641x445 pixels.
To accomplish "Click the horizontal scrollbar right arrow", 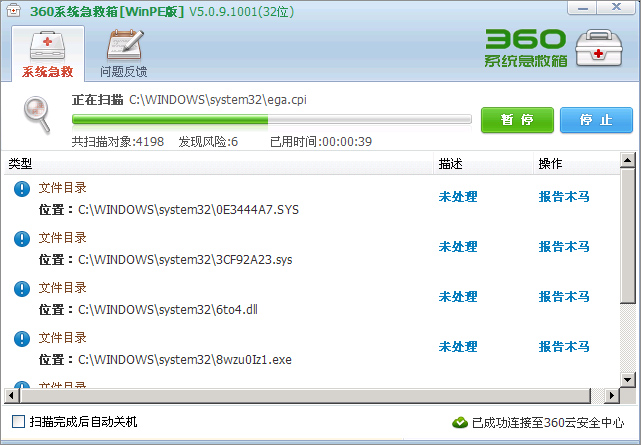I will click(612, 395).
